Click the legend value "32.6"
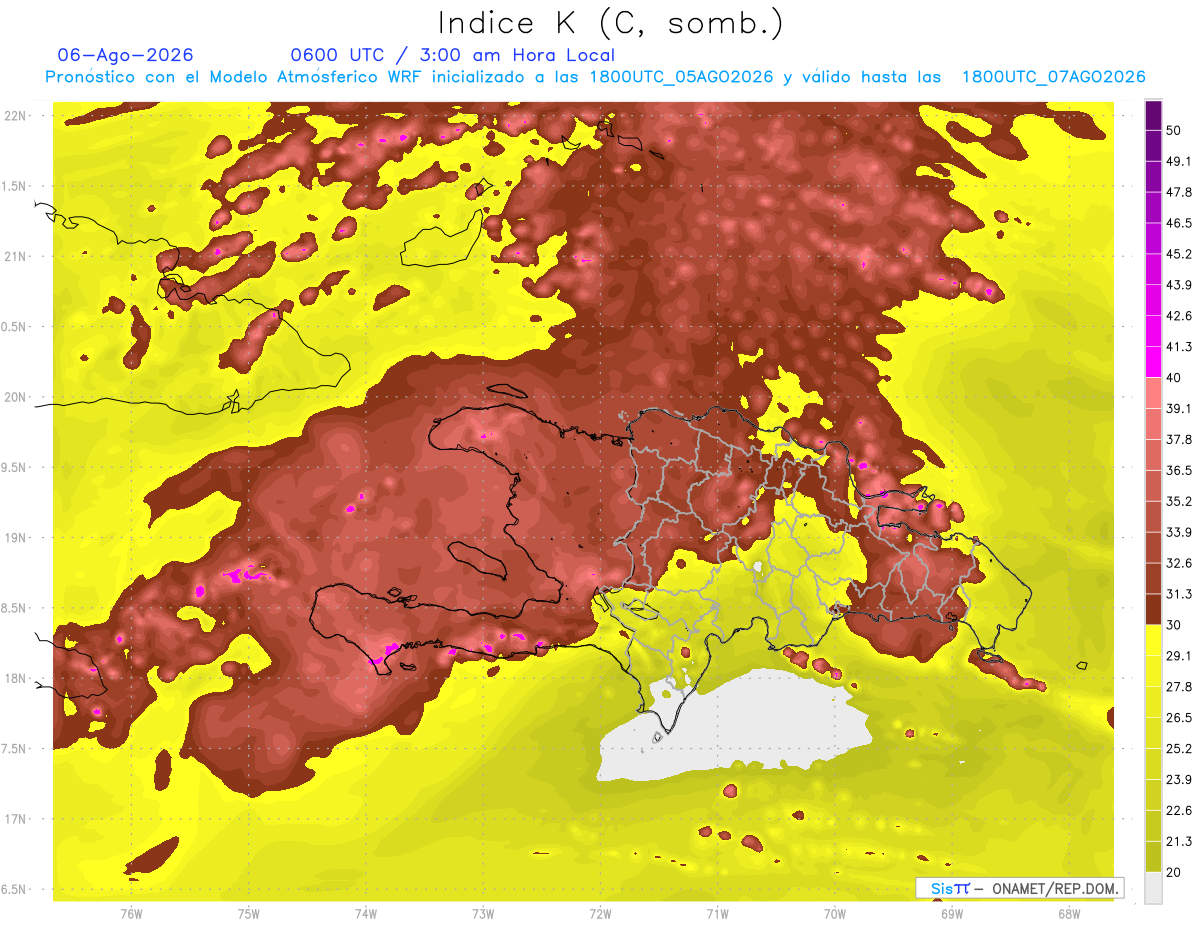 (1179, 563)
